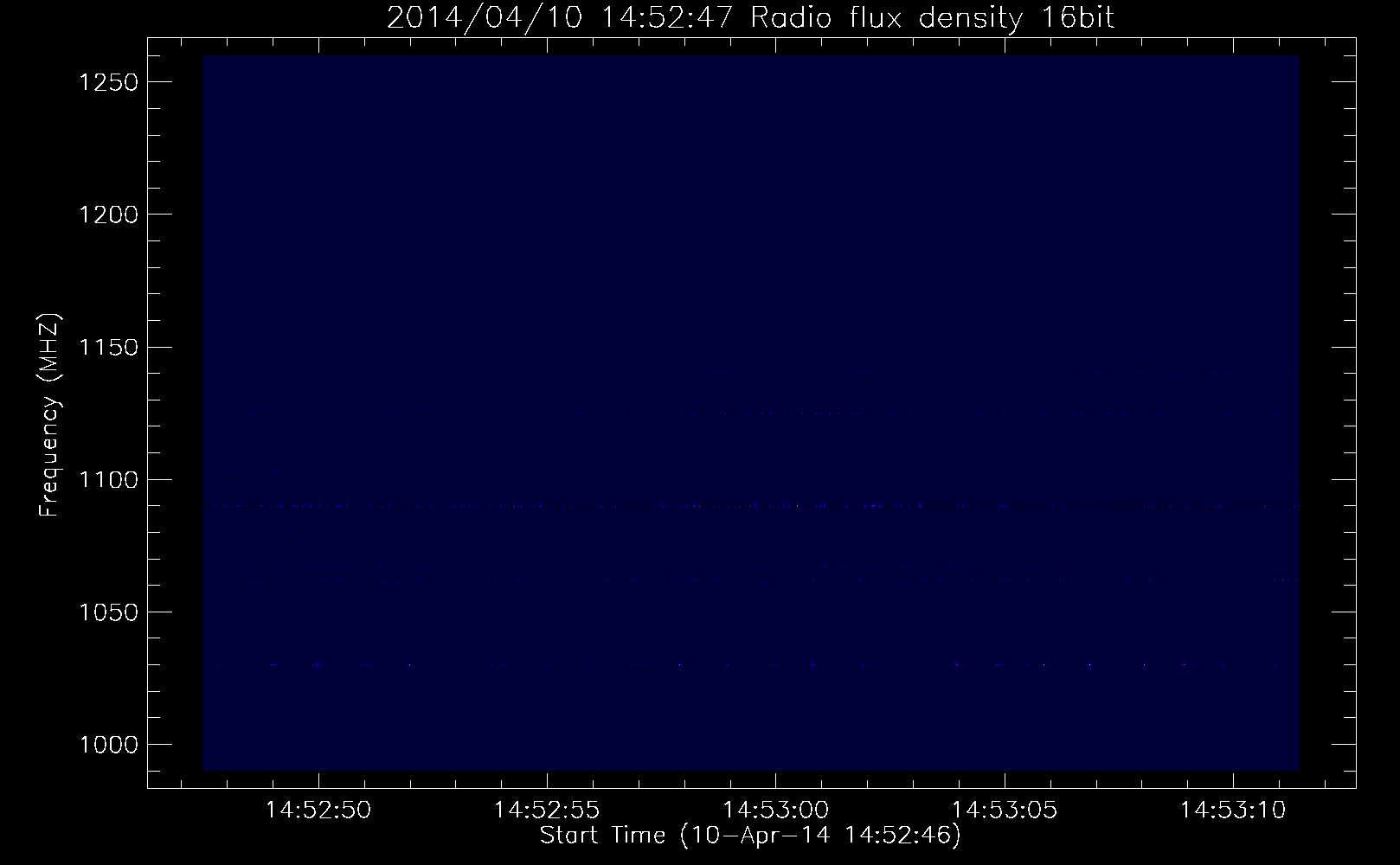Select the 1200 frequency tick label
The image size is (1400, 865).
[108, 215]
